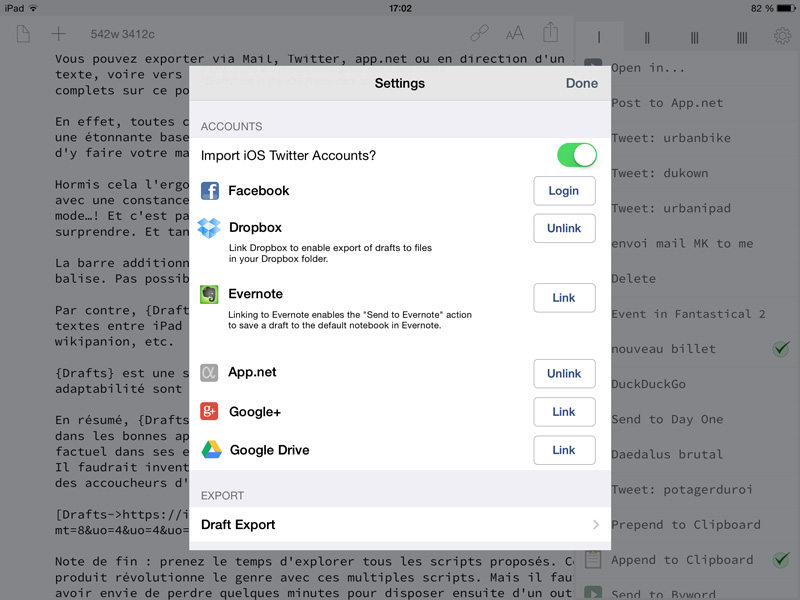
Task: Tap the Delete action
Action: (x=634, y=279)
